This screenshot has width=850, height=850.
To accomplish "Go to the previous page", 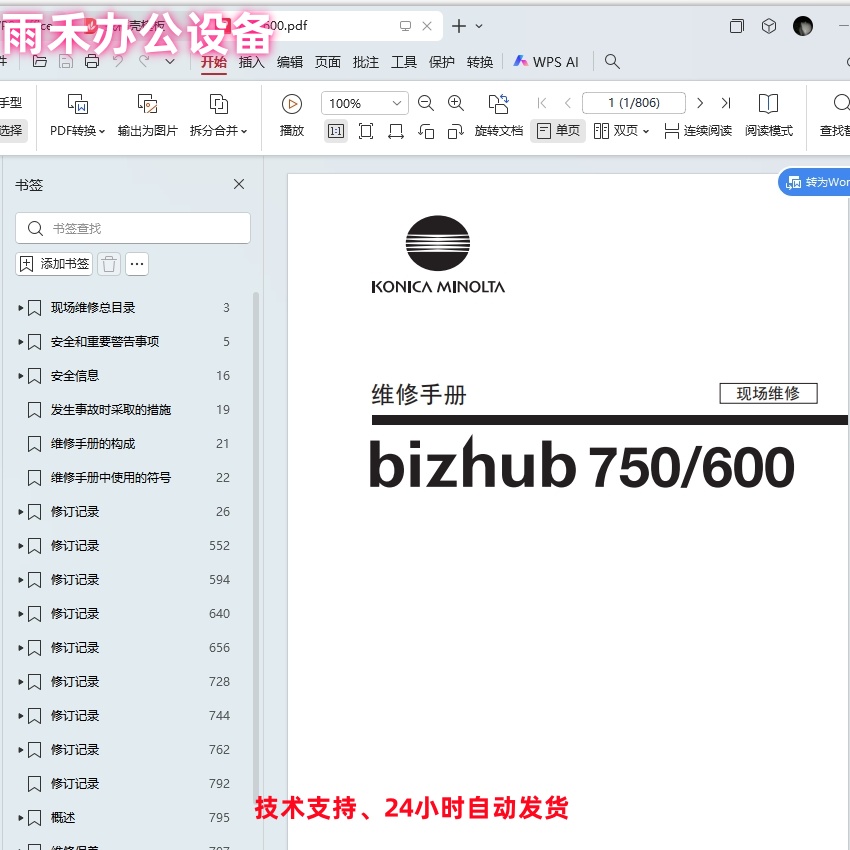I will (x=568, y=103).
